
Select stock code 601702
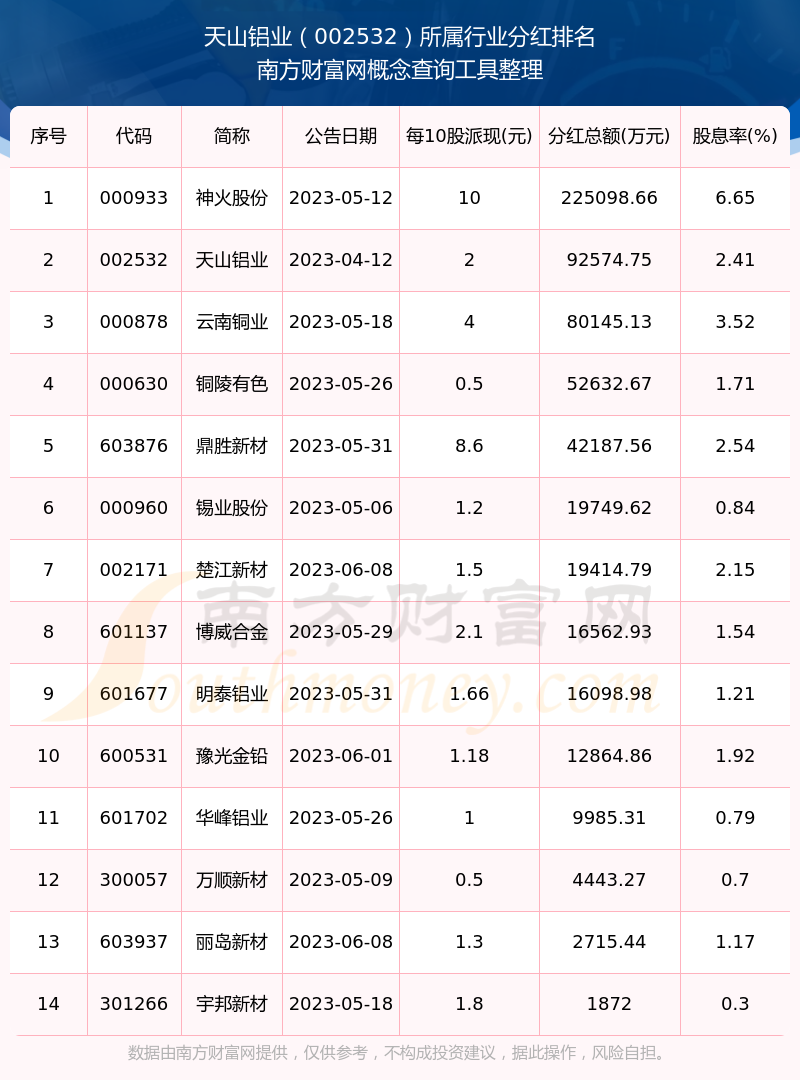pos(134,818)
